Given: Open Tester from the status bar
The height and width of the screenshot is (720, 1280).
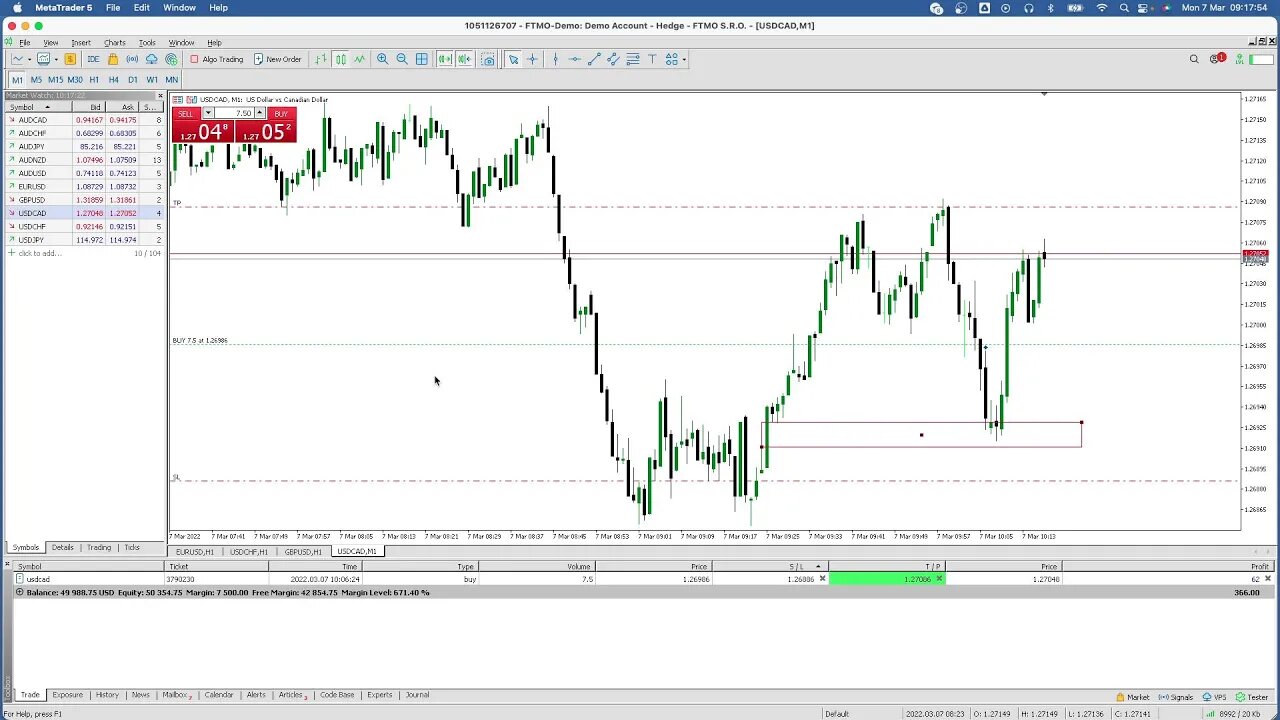Looking at the screenshot, I should 1253,697.
